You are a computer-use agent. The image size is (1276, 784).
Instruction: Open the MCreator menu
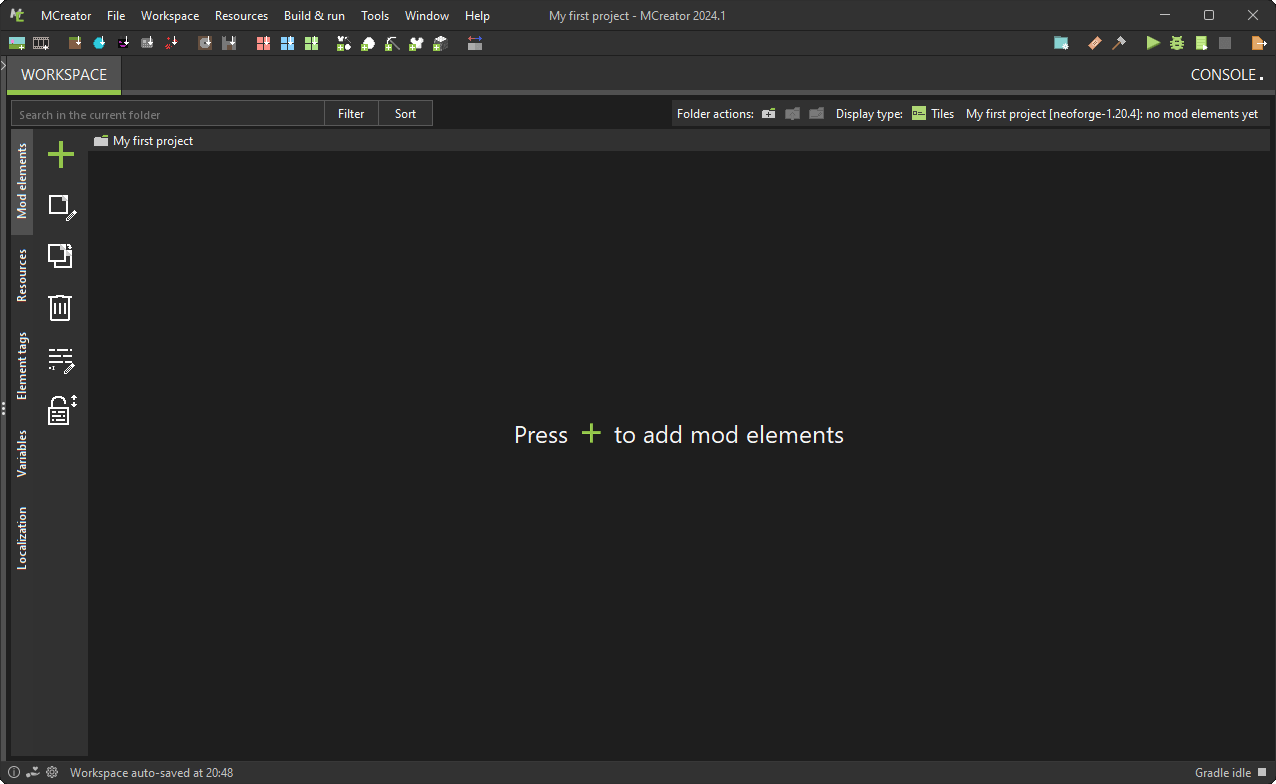(x=66, y=16)
